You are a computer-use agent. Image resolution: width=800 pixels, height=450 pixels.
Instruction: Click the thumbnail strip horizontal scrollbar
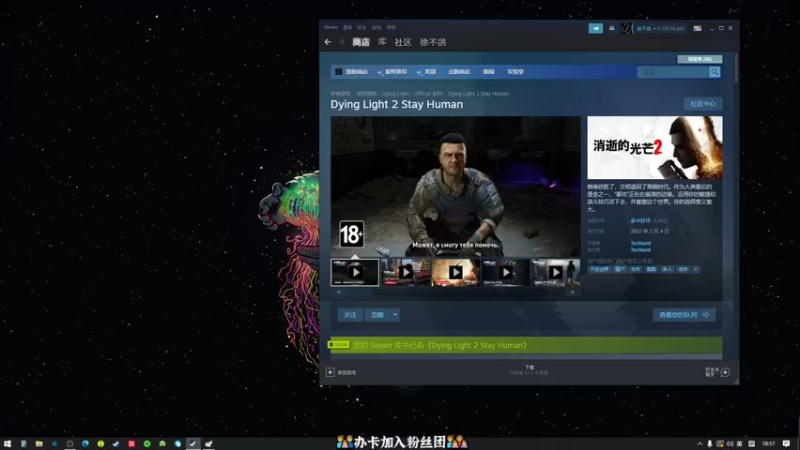pos(455,292)
